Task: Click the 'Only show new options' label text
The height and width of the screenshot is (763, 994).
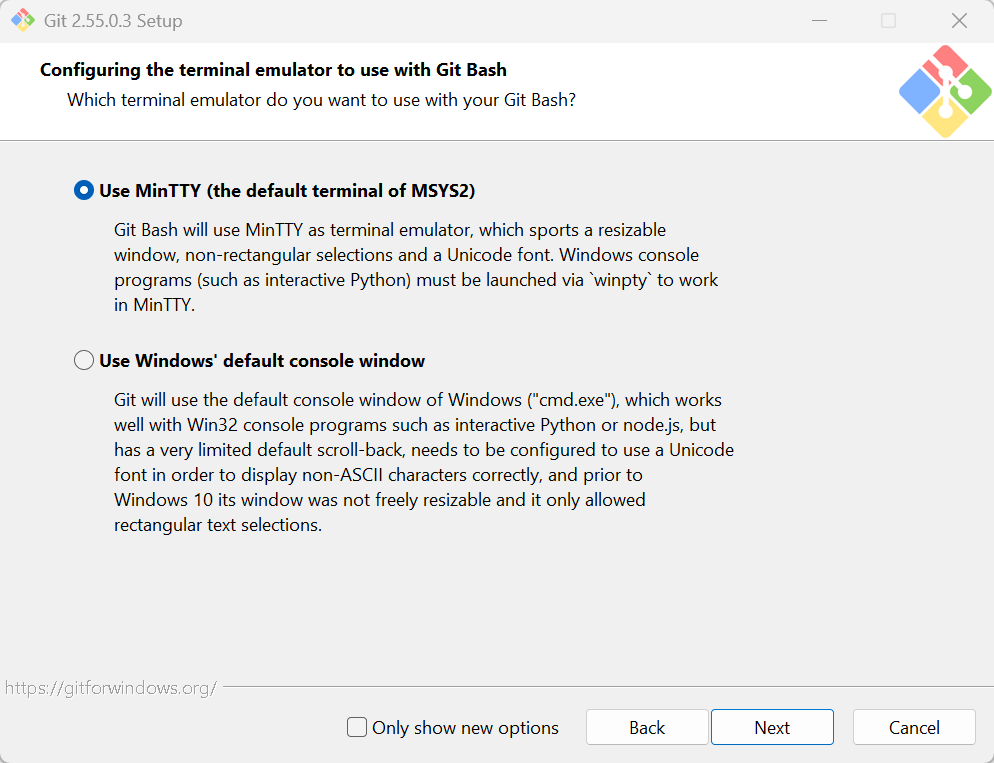Action: coord(465,728)
